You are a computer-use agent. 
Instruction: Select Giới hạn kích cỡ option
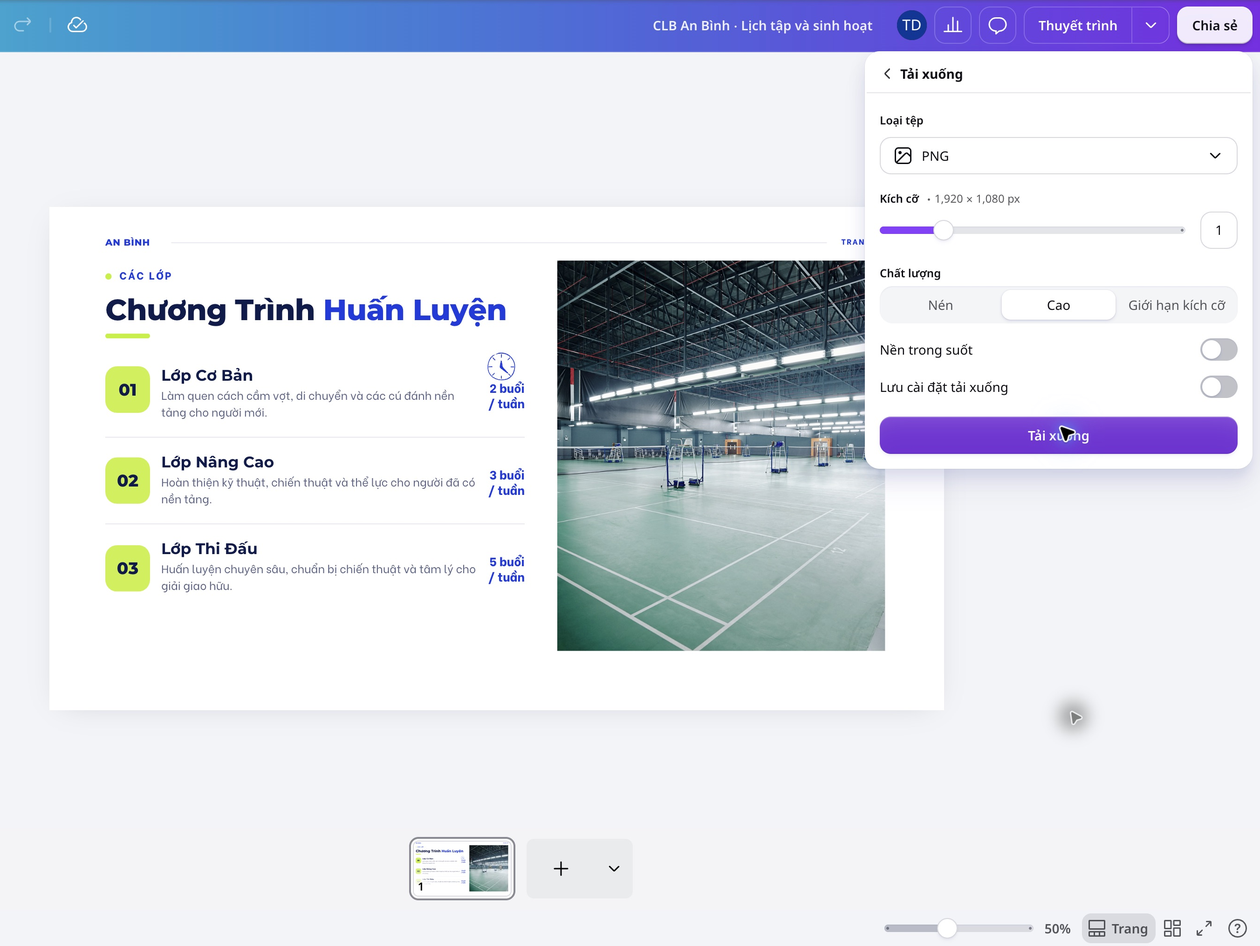(x=1176, y=305)
